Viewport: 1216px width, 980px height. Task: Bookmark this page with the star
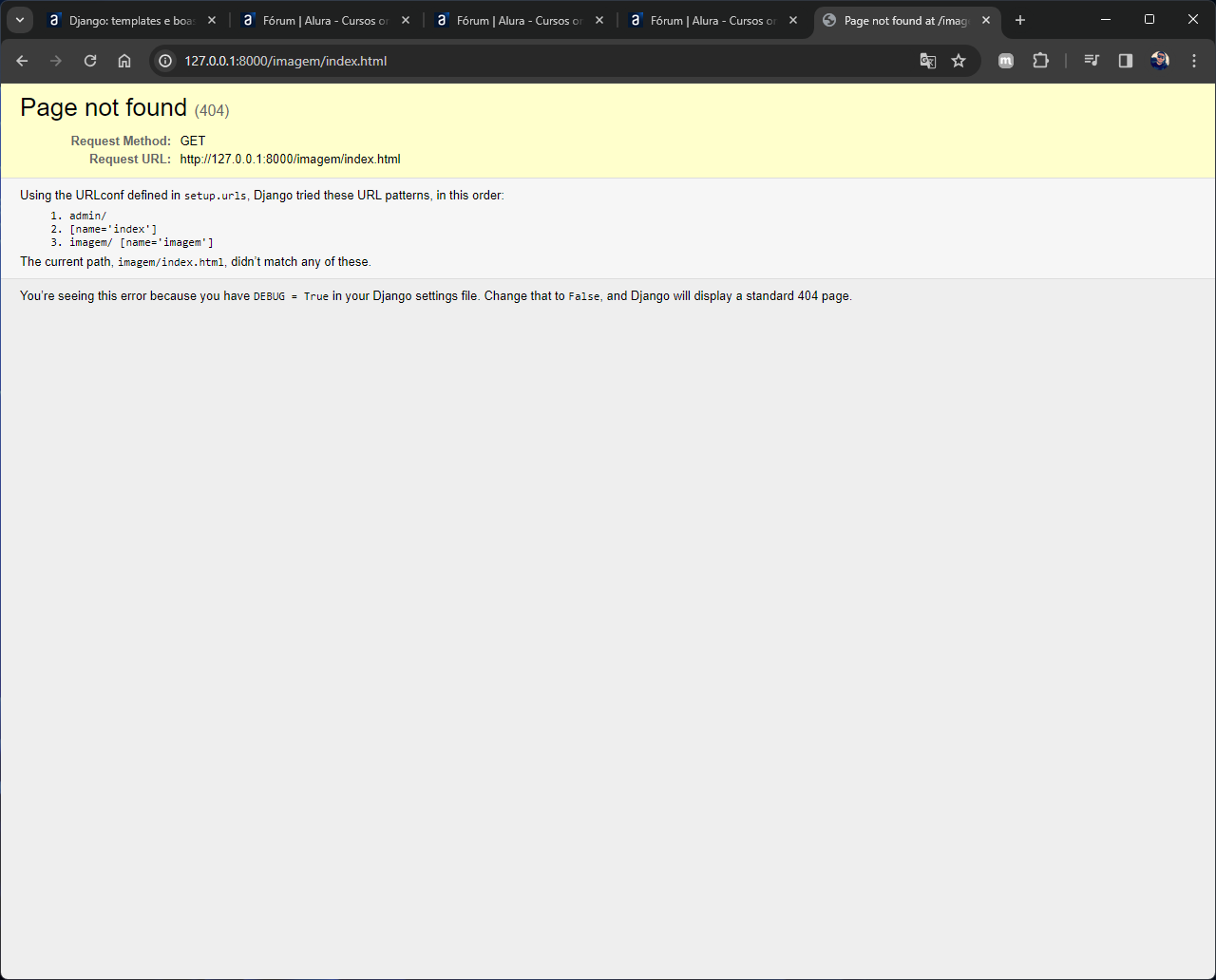[959, 61]
